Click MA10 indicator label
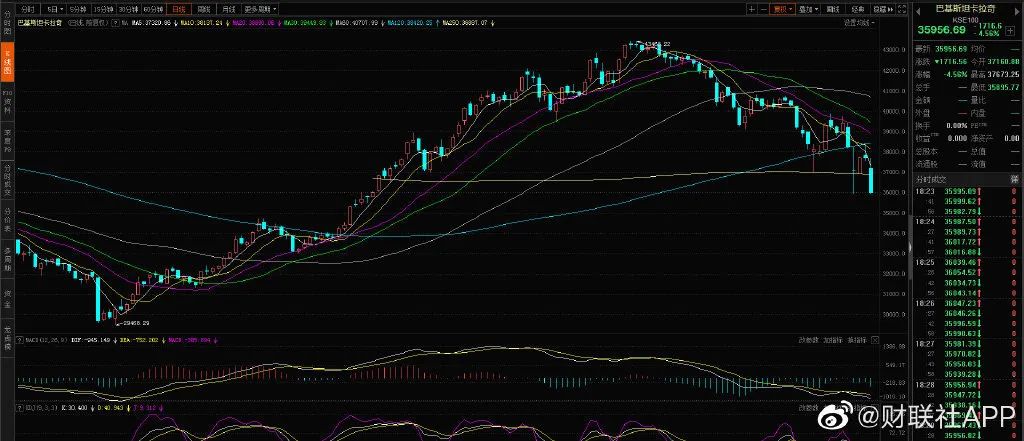The width and height of the screenshot is (1024, 441). tap(201, 22)
